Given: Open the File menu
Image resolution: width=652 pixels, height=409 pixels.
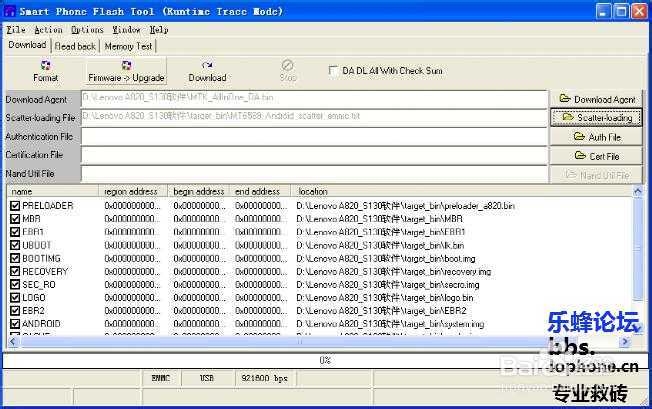Looking at the screenshot, I should (16, 30).
